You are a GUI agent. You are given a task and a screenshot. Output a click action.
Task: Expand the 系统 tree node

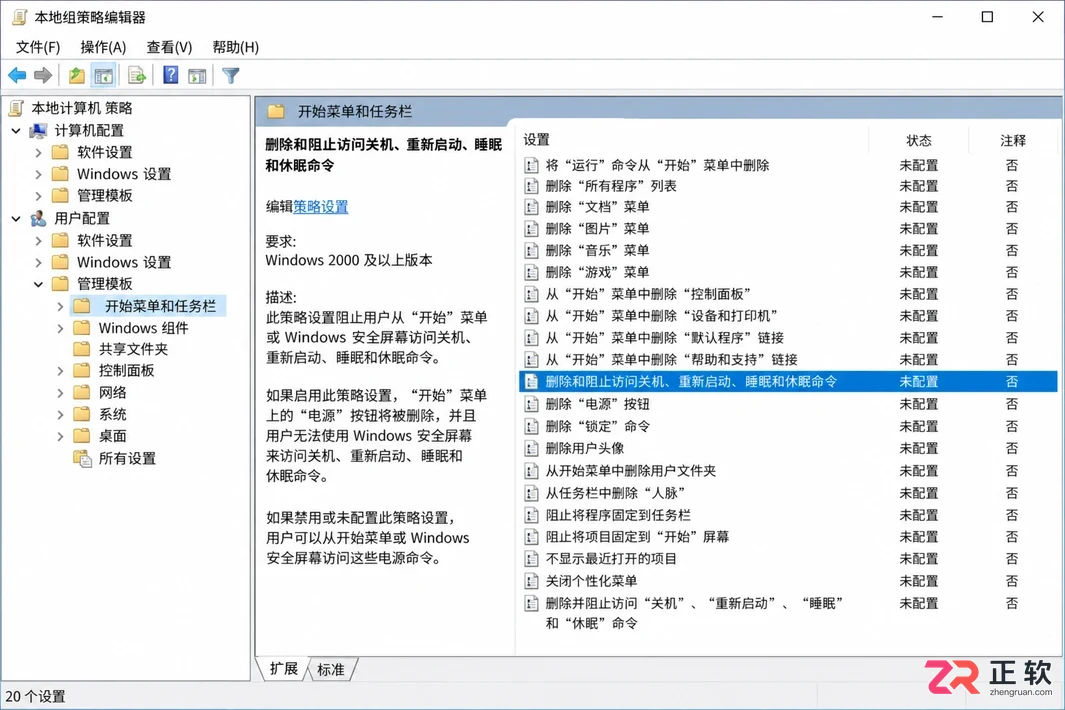pos(60,414)
